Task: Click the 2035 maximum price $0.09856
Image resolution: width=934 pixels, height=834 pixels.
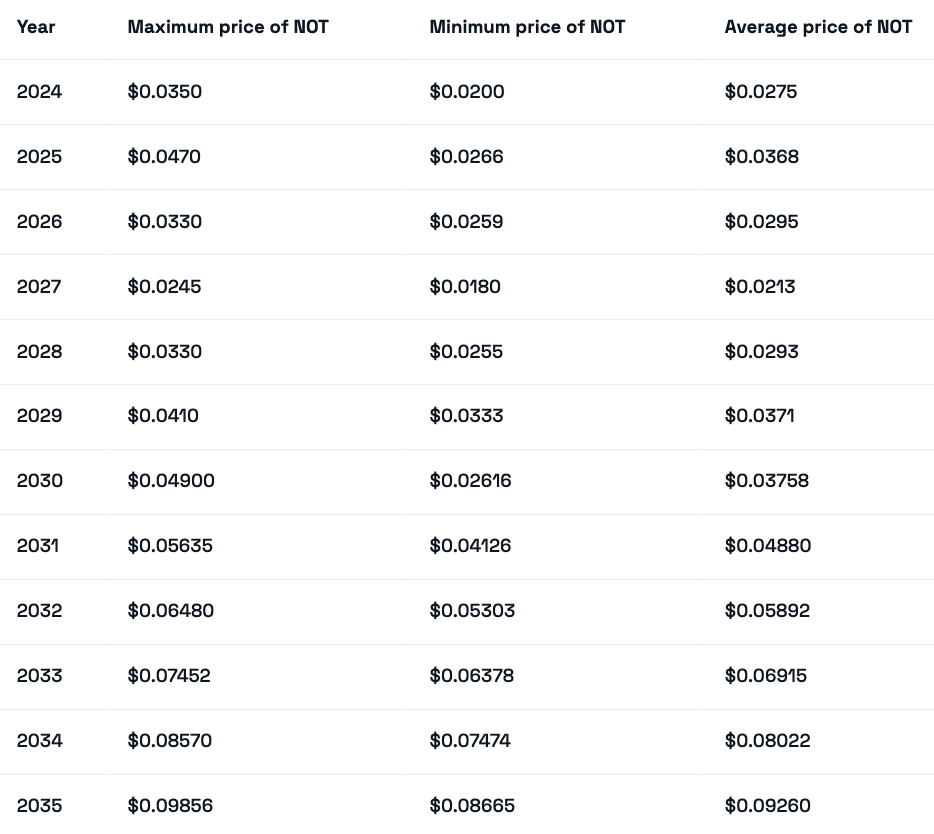Action: tap(170, 806)
